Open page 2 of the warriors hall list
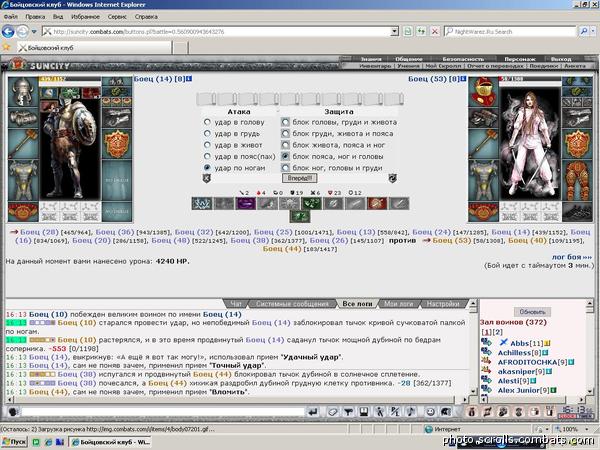The height and width of the screenshot is (450, 600). coord(498,332)
